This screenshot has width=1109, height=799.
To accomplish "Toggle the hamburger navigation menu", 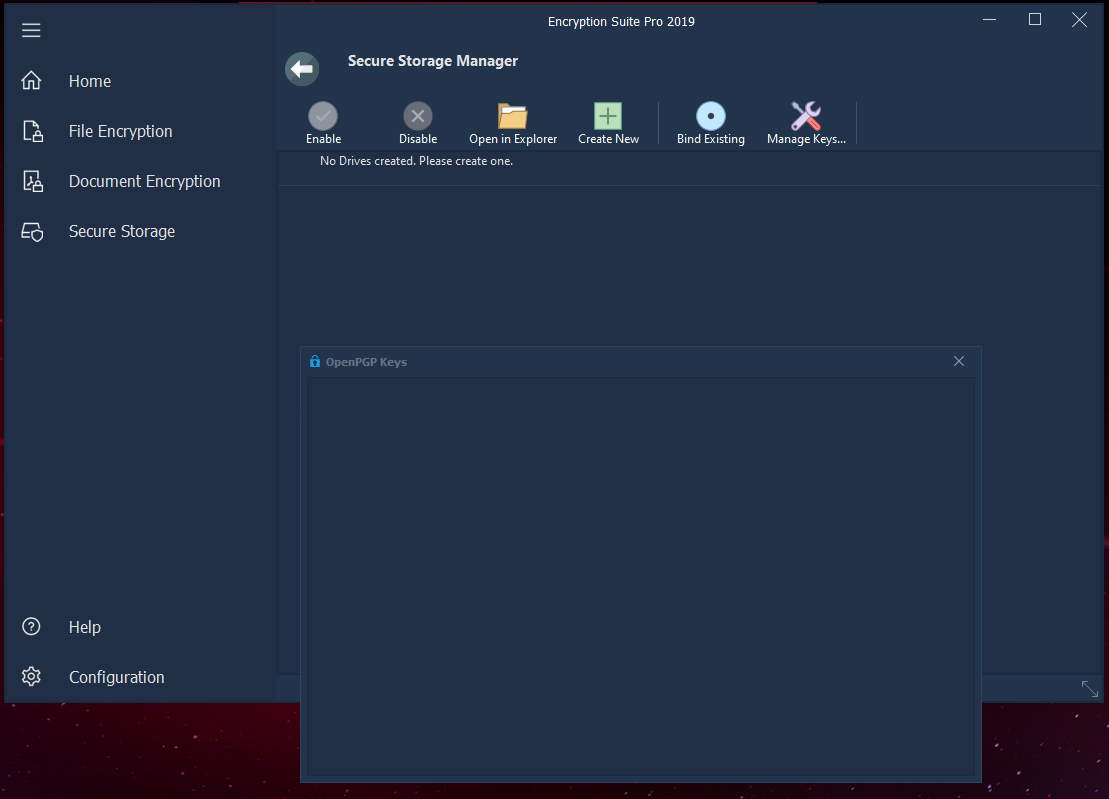I will (x=31, y=30).
